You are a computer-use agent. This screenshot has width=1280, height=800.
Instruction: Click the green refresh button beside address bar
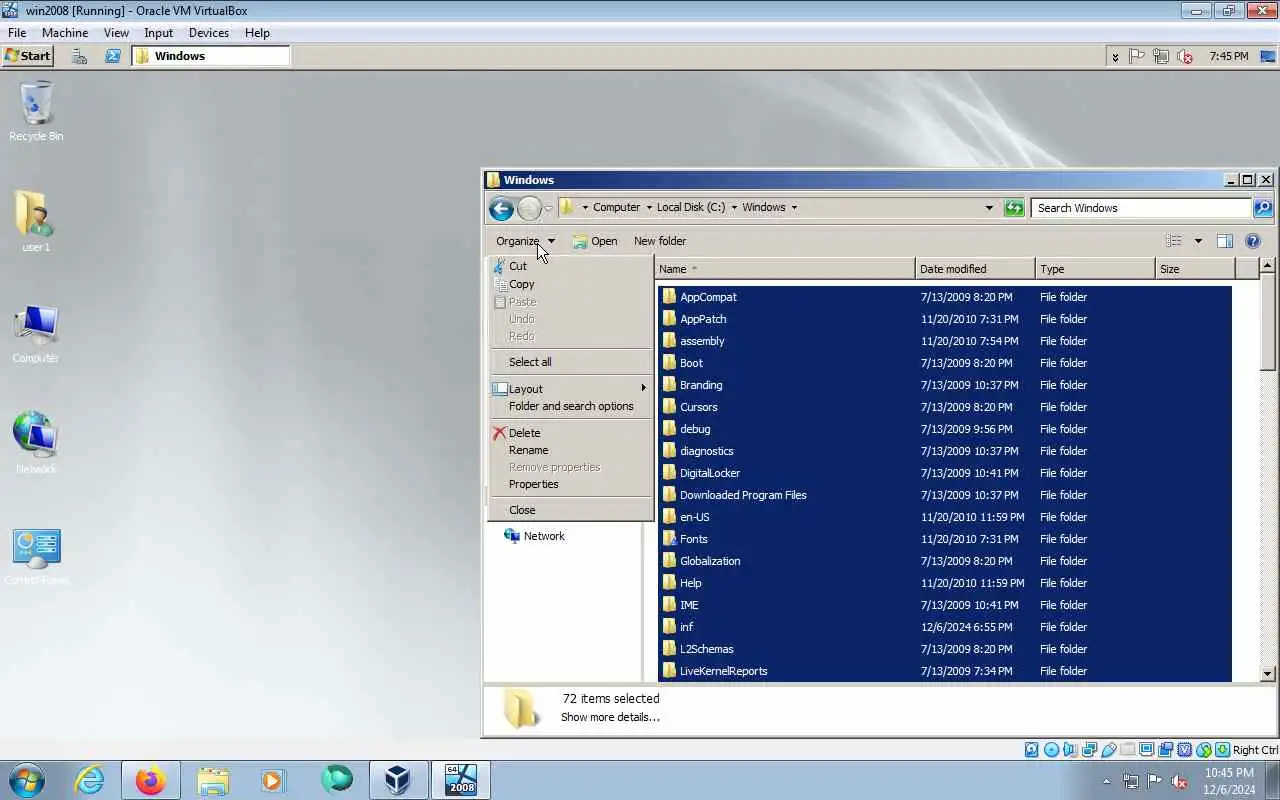tap(1014, 208)
